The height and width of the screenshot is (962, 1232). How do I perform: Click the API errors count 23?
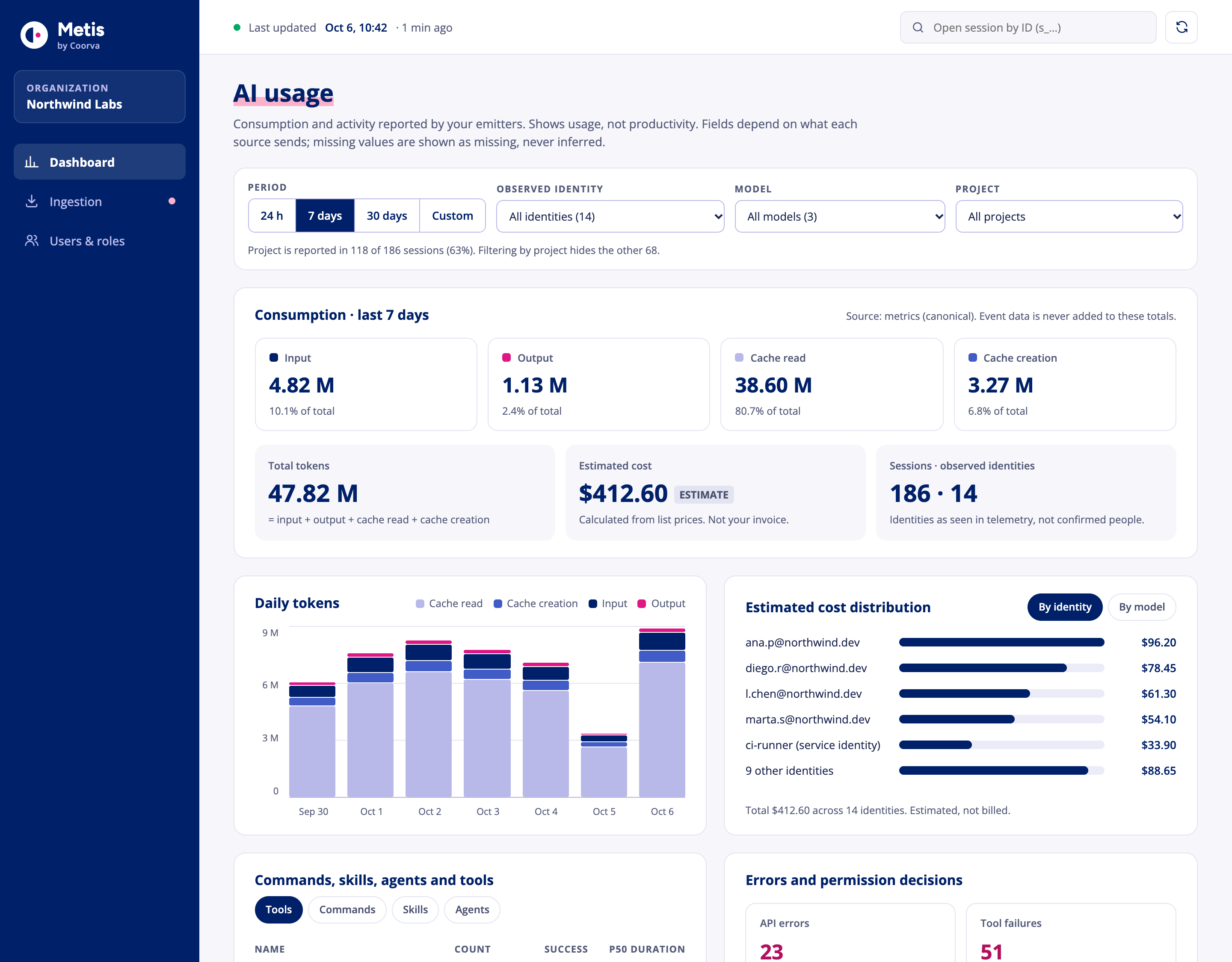pyautogui.click(x=771, y=952)
